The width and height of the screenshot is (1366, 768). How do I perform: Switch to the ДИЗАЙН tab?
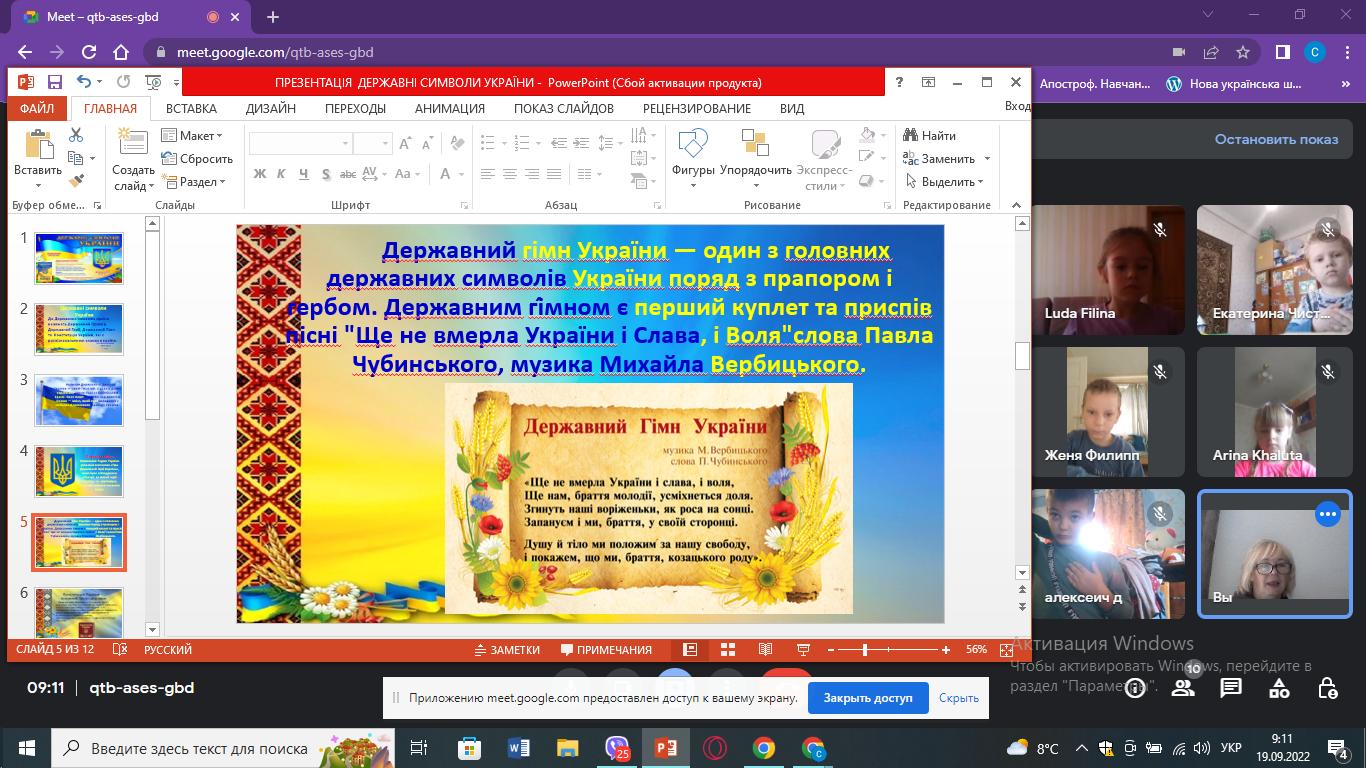click(x=271, y=108)
